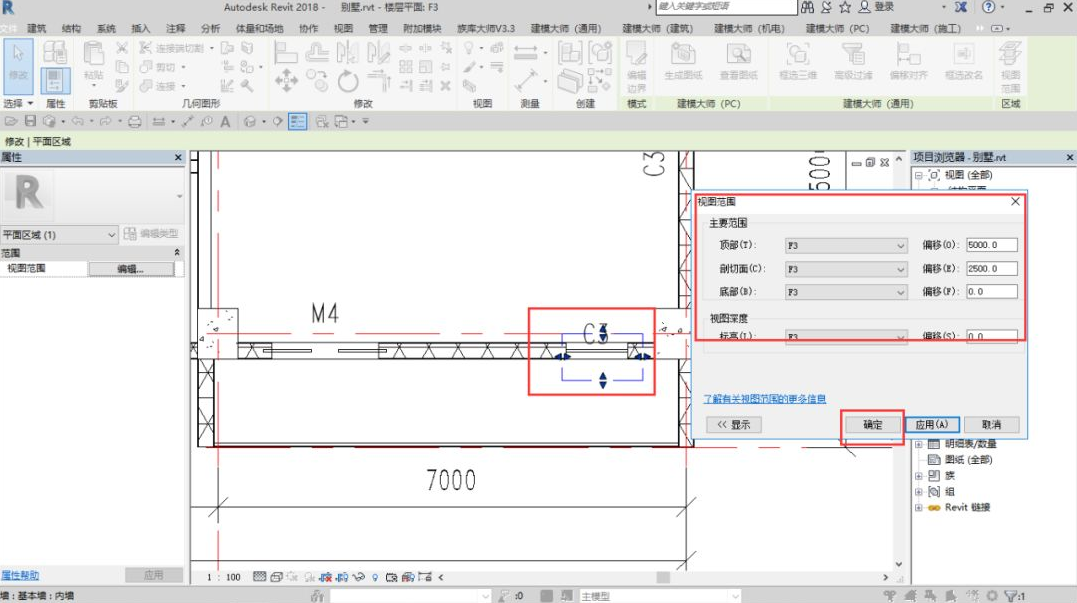Select the Move tool in the ribbon
Screen dimensions: 1077x603
tap(286, 80)
